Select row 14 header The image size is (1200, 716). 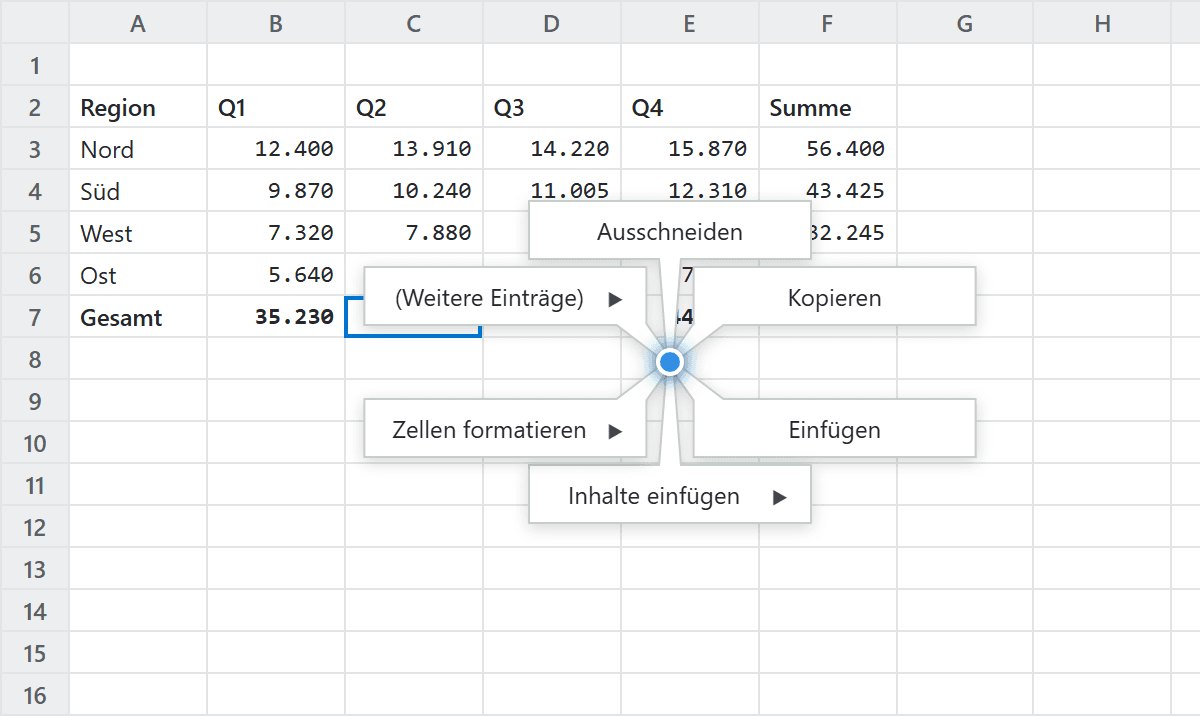[35, 611]
